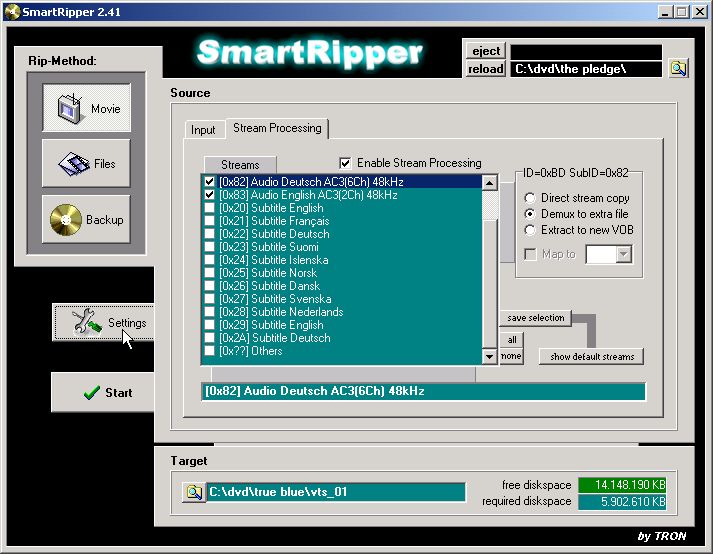Click the empty drive field above source path
The width and height of the screenshot is (713, 554).
coord(586,51)
